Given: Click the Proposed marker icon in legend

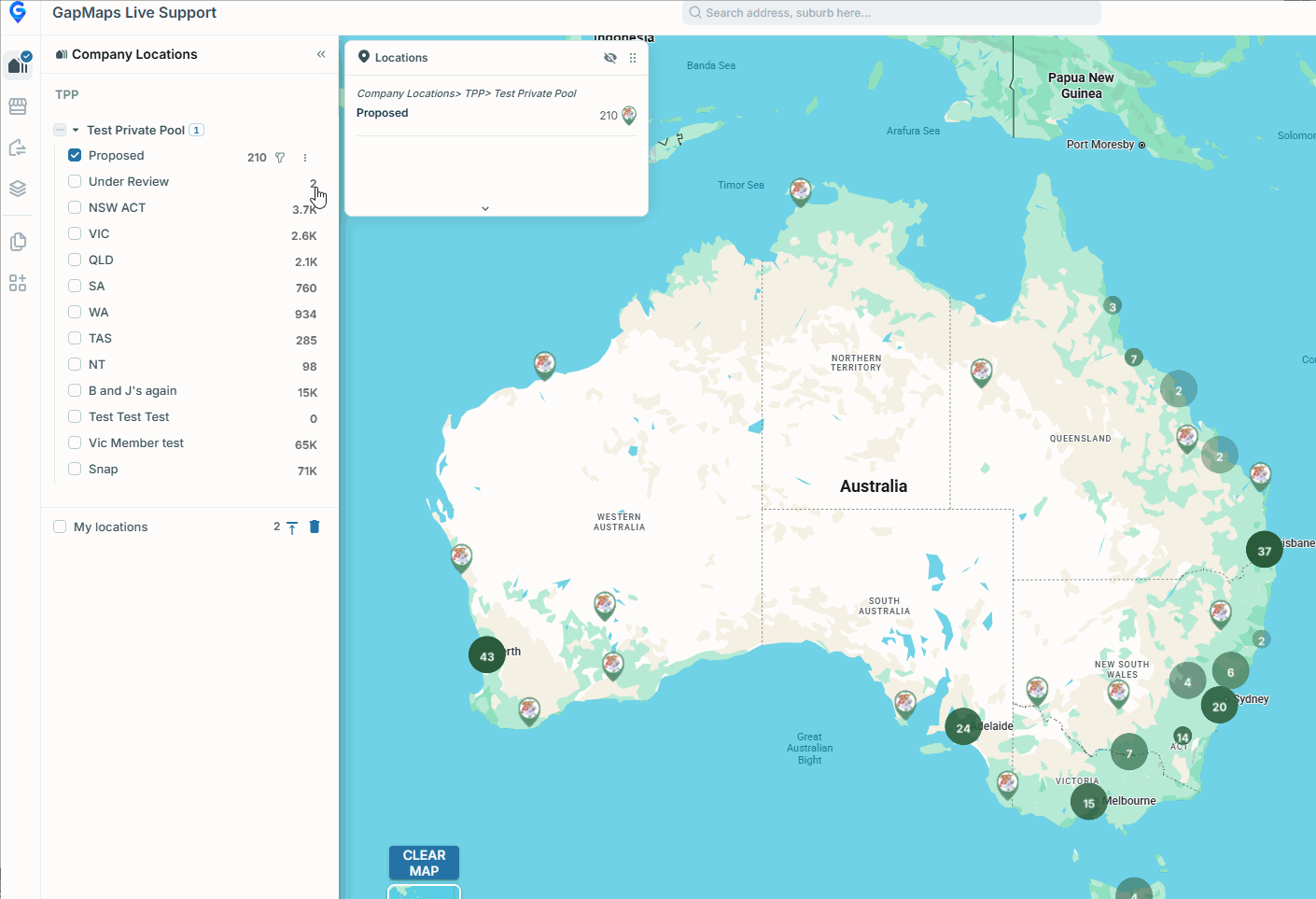Looking at the screenshot, I should [629, 115].
